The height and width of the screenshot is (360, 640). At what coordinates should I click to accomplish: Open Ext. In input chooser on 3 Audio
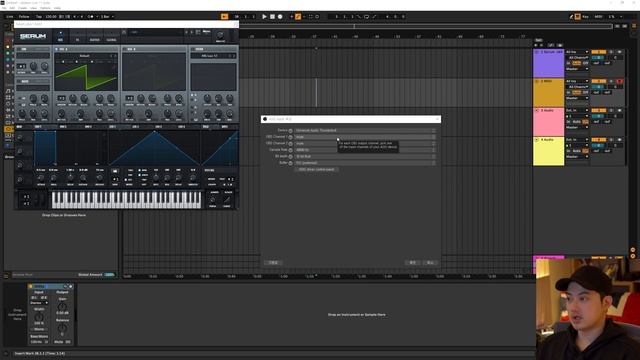tap(577, 111)
